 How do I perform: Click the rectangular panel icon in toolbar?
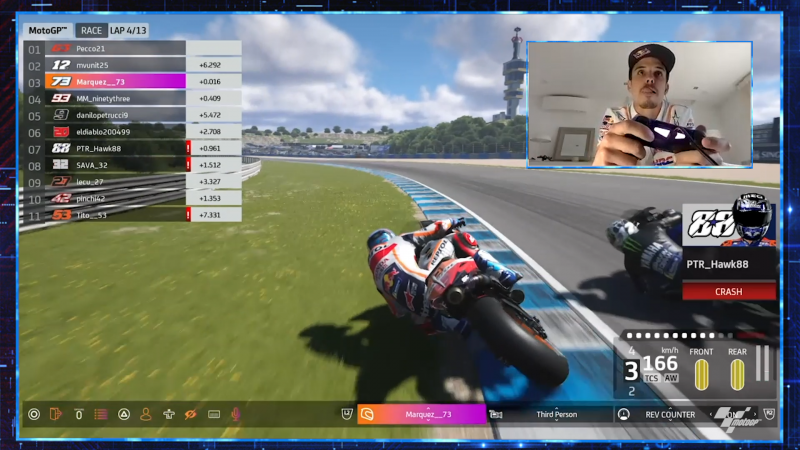click(214, 414)
